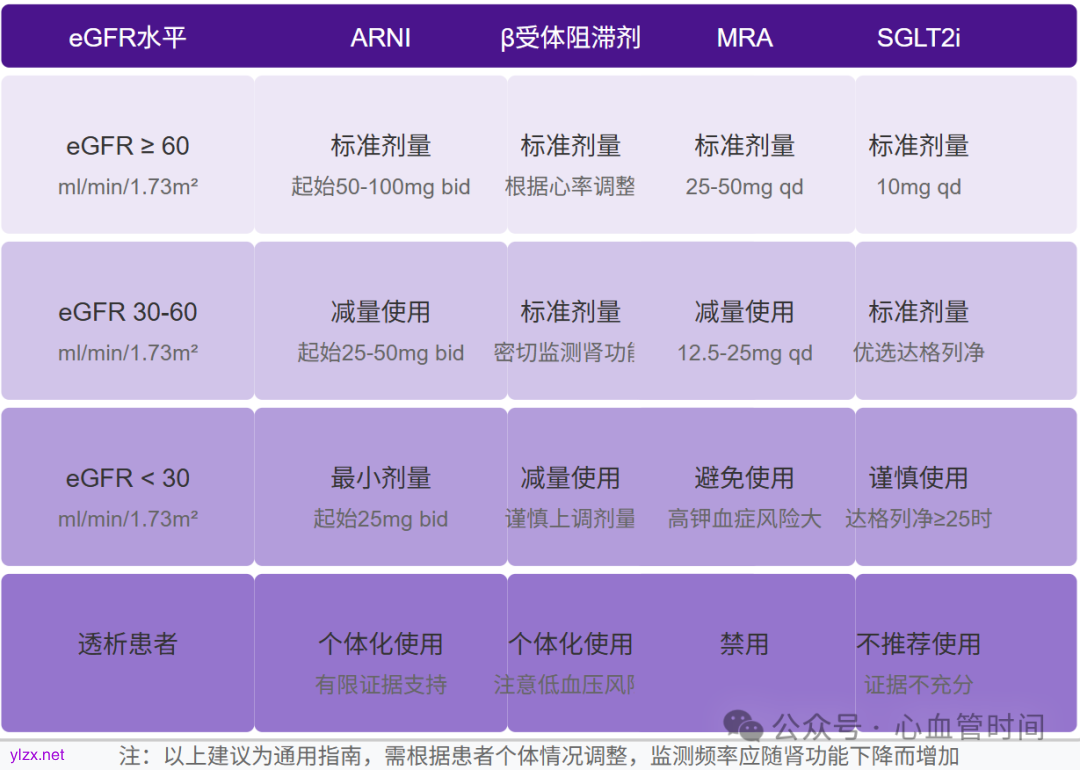The width and height of the screenshot is (1080, 770).
Task: Select the 最小剂量 cell for ARNI
Action: point(381,478)
